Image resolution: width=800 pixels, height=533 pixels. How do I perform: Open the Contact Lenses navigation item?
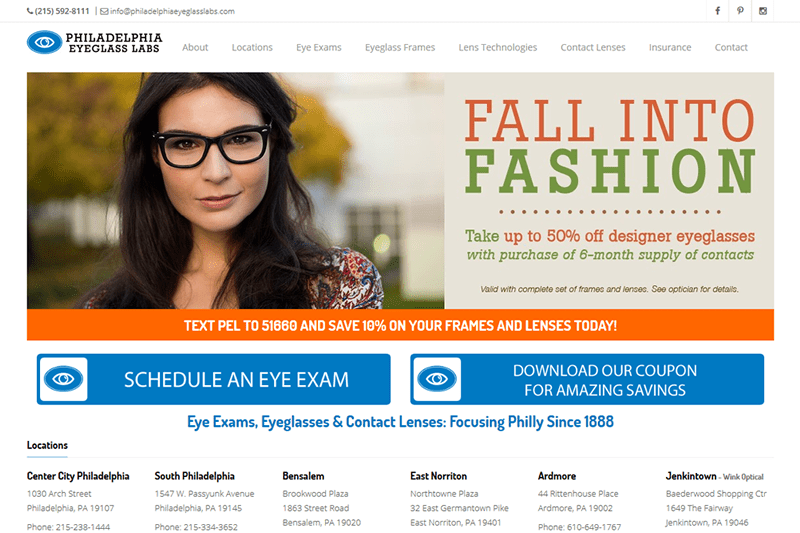[593, 47]
